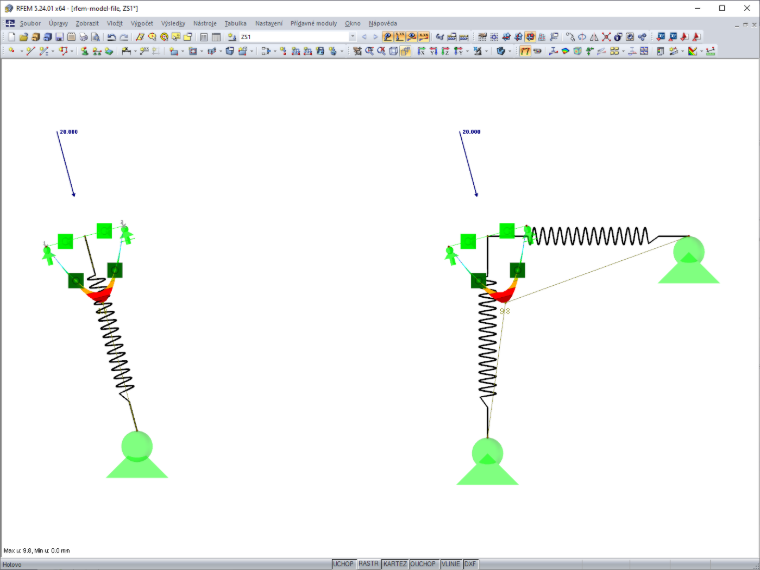This screenshot has height=570, width=760.
Task: Click the green nodal support figure icon
Action: (x=84, y=51)
